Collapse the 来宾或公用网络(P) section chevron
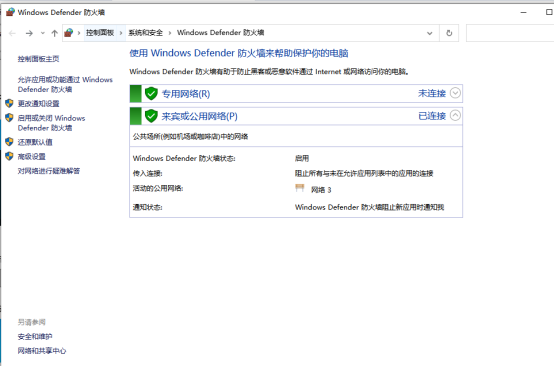Image resolution: width=554 pixels, height=367 pixels. click(455, 116)
